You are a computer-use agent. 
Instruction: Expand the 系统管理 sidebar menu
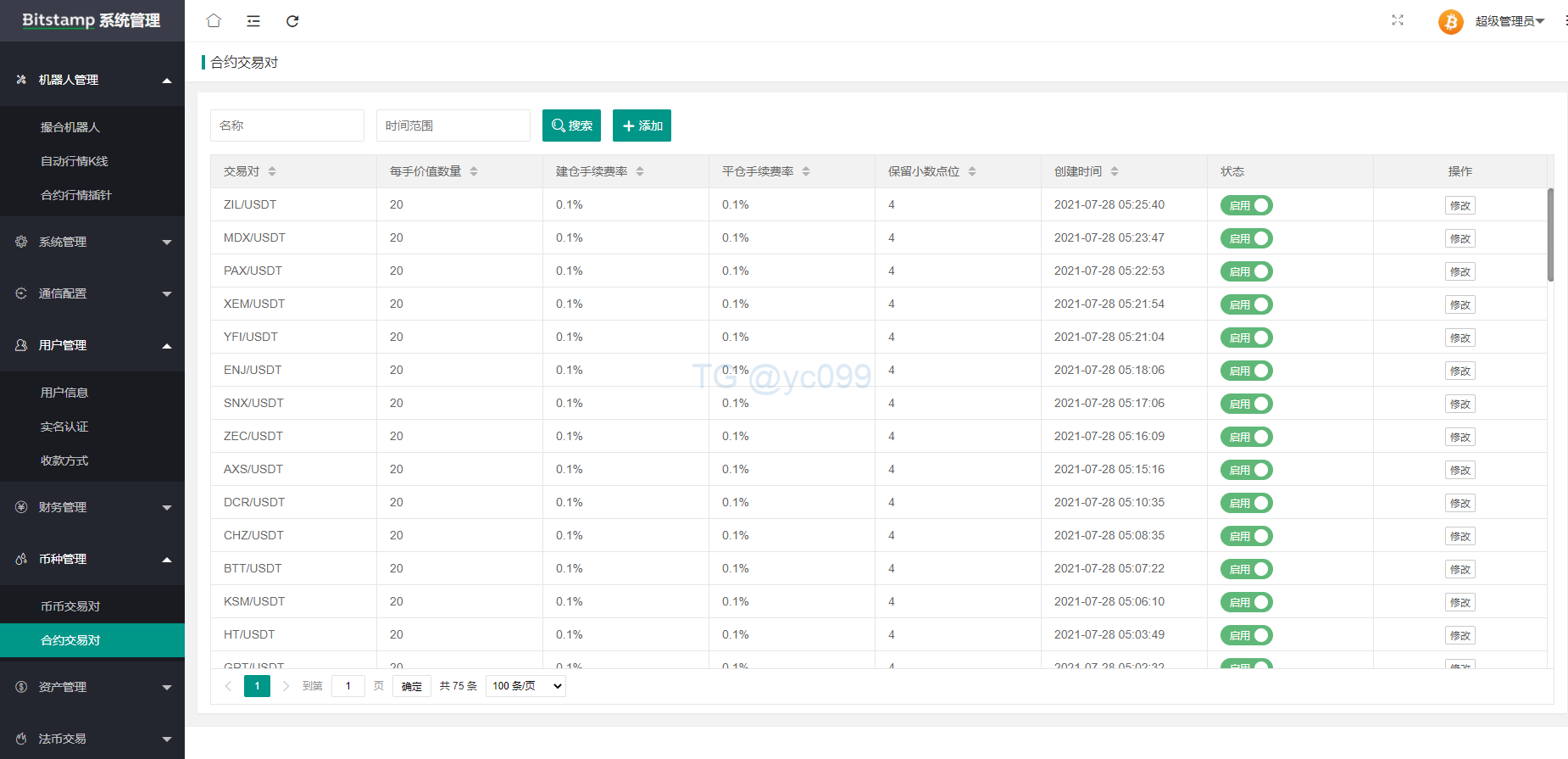click(x=92, y=242)
